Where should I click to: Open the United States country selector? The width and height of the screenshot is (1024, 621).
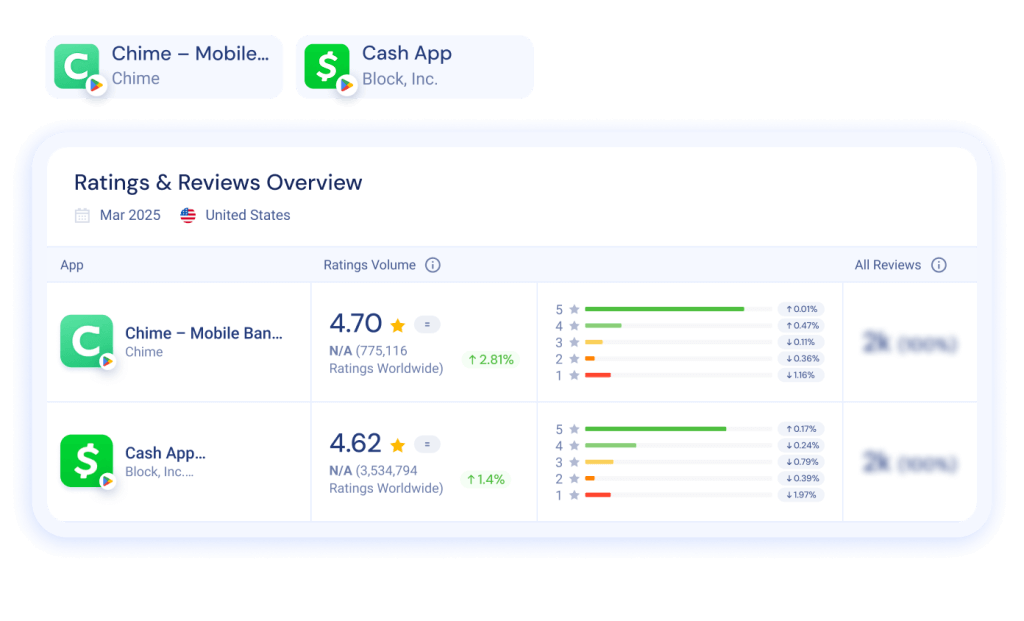(247, 215)
